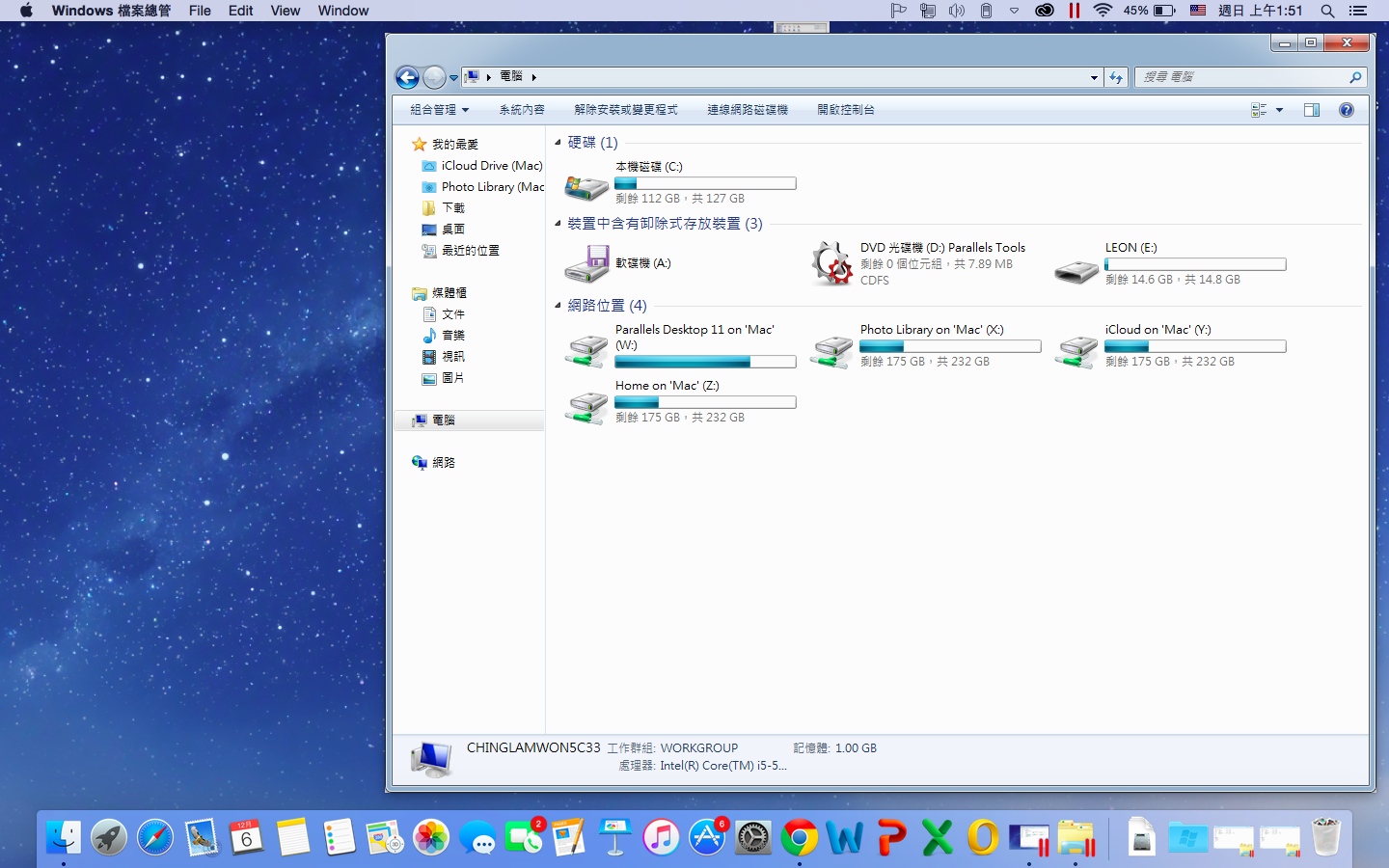Select Photo Library on 'Mac' (X:) drive icon
1389x868 pixels.
click(831, 350)
